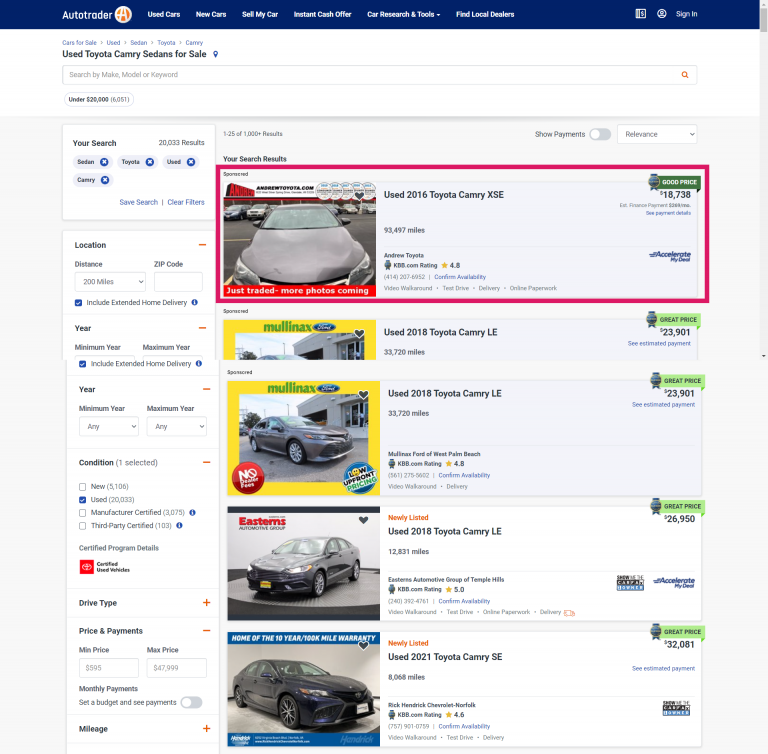
Task: Open the Minimum Year Any dropdown
Action: click(109, 426)
